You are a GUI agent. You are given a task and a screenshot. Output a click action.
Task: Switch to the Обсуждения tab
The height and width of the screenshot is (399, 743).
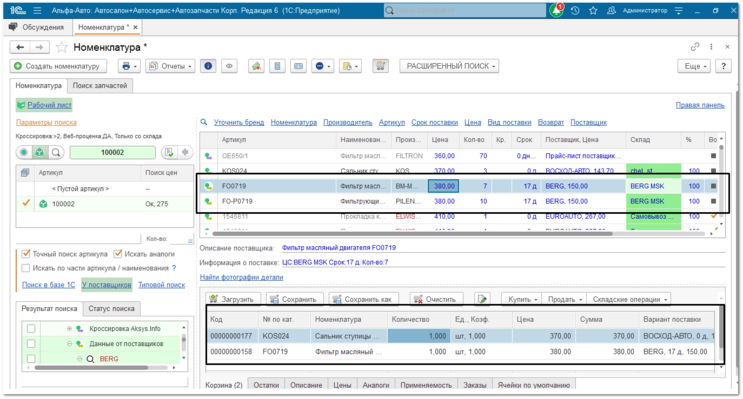tap(37, 27)
